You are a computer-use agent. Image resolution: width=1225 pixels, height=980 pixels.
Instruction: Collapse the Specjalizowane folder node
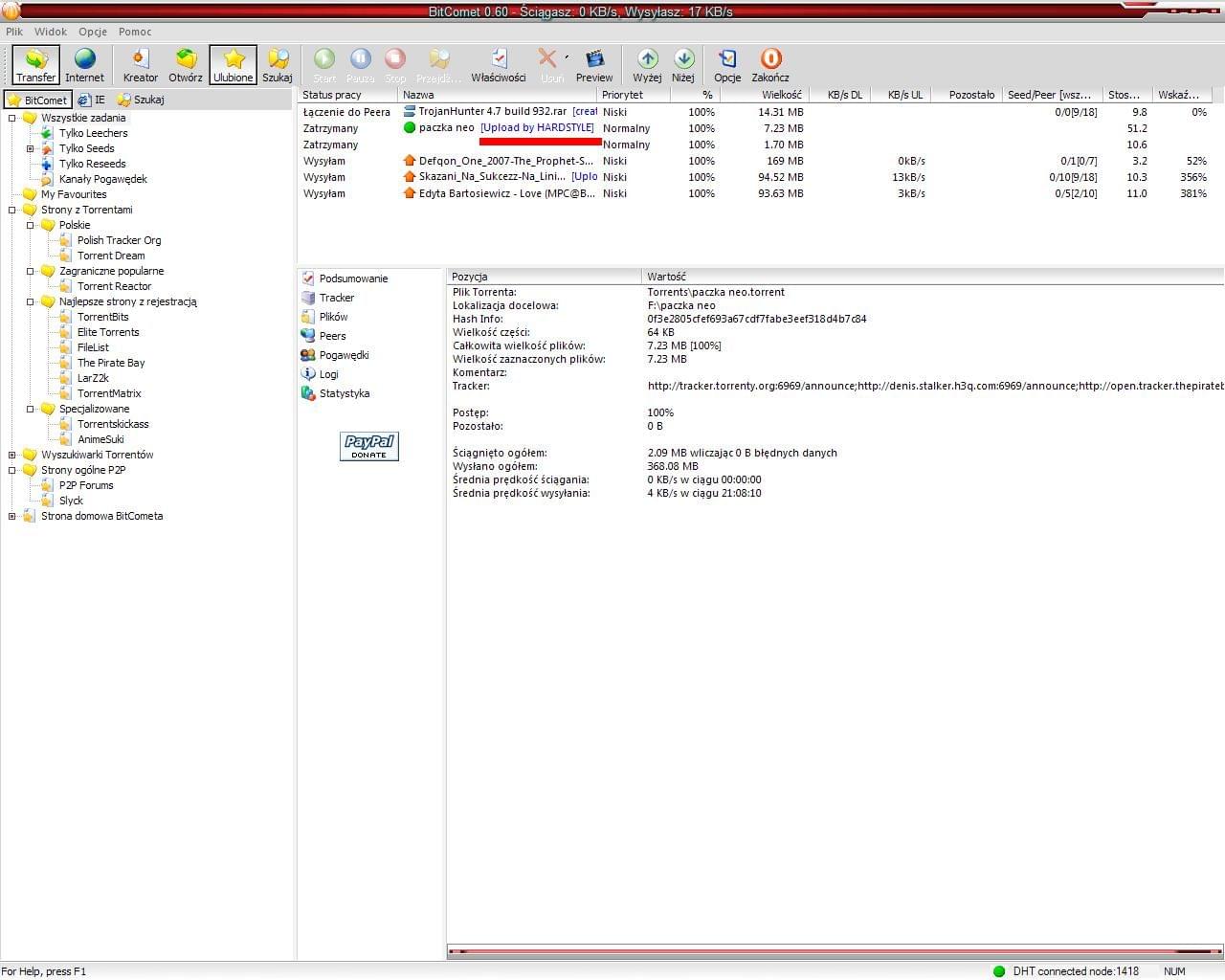[x=30, y=409]
